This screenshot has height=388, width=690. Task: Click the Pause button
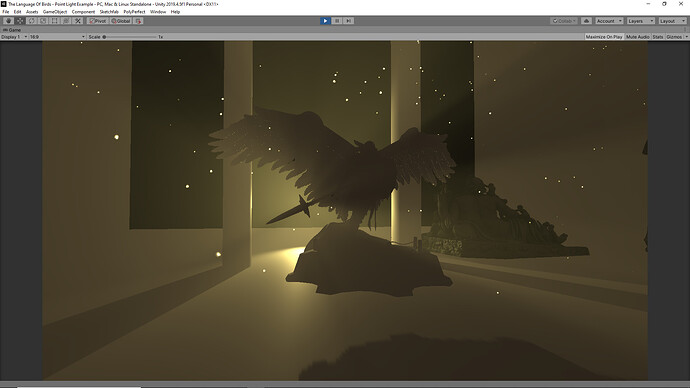337,21
